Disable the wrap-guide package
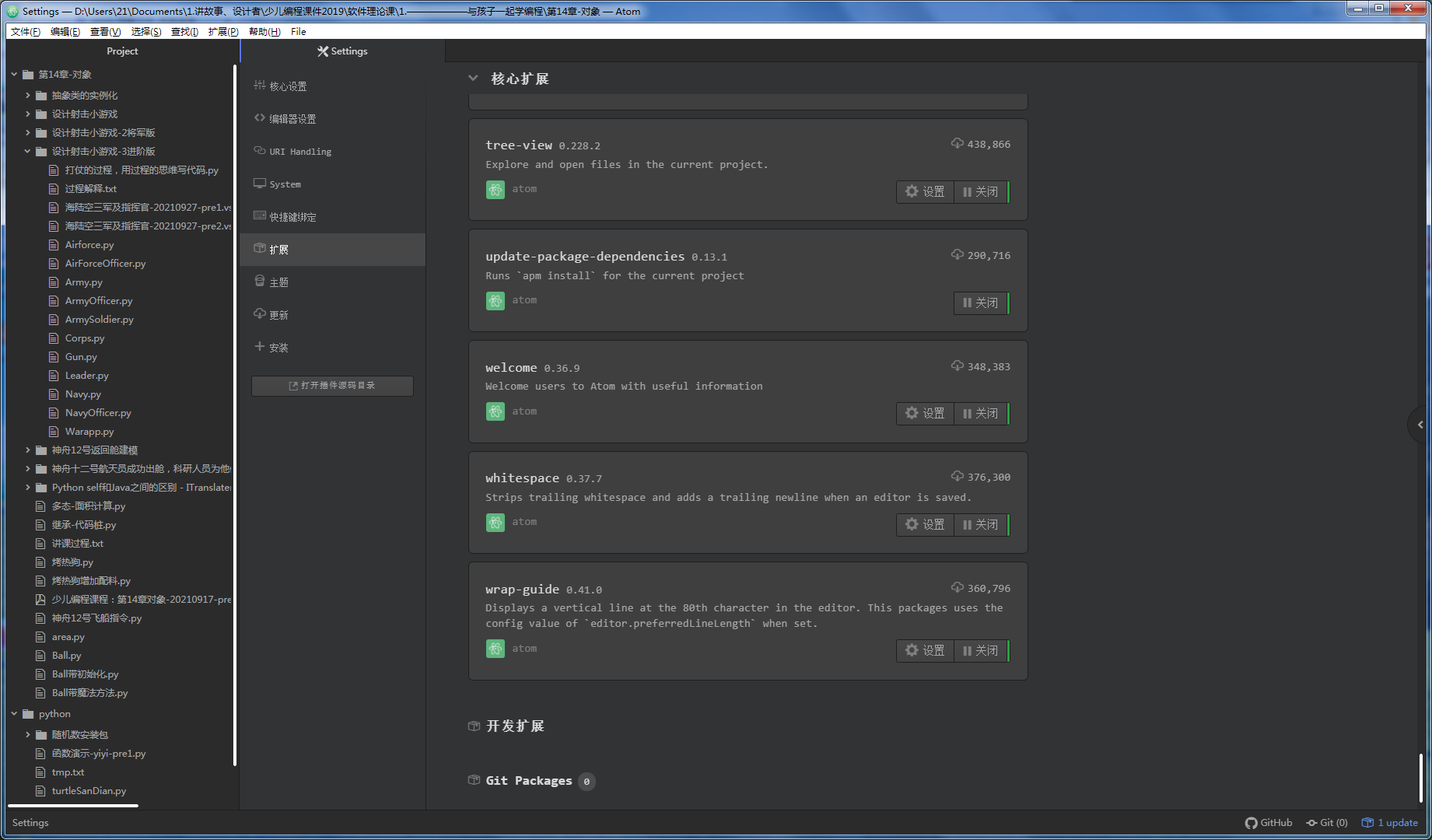 tap(982, 651)
